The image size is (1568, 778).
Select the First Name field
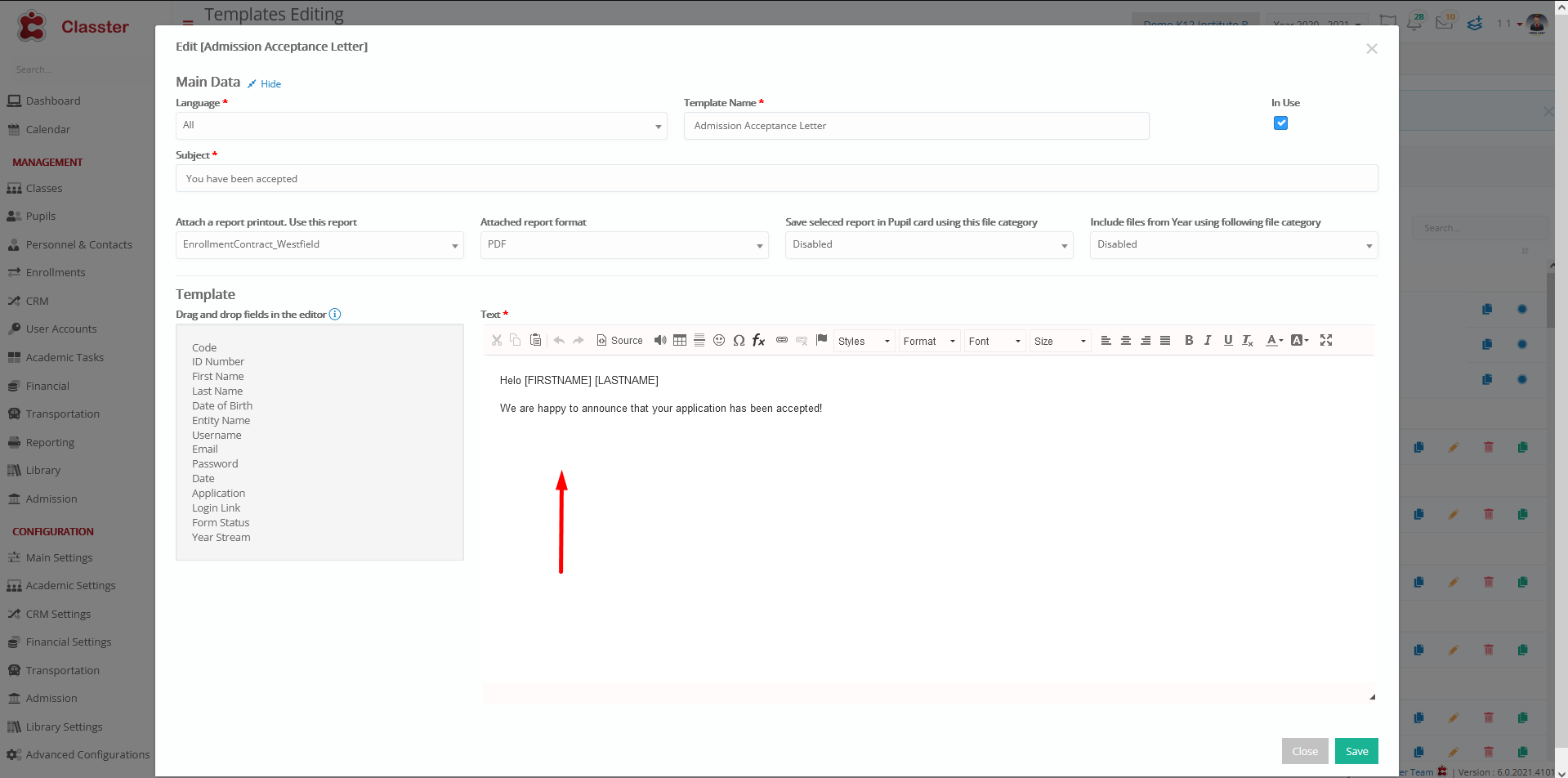pos(218,377)
